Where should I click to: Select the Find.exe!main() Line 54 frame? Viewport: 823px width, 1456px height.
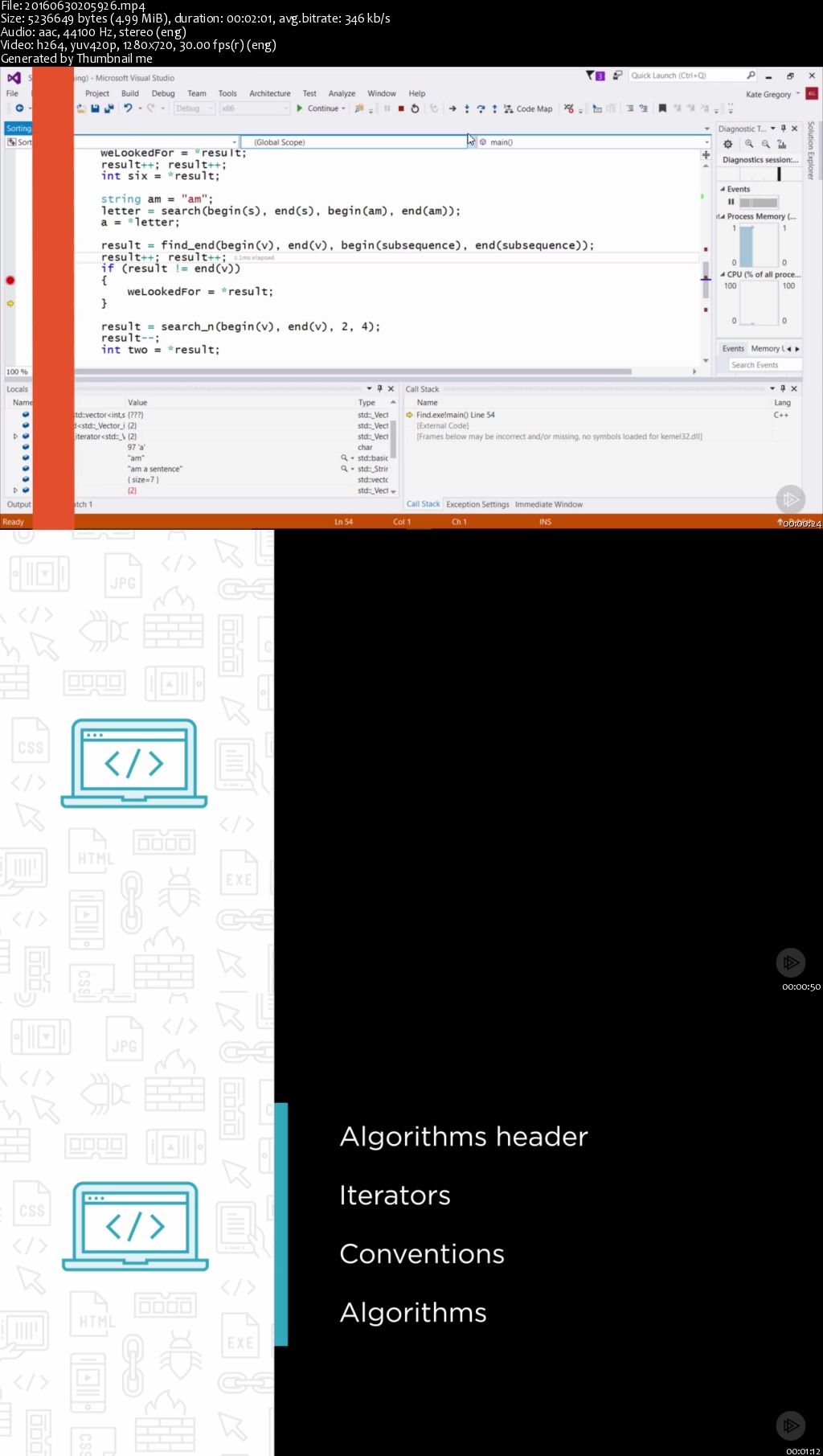(455, 415)
